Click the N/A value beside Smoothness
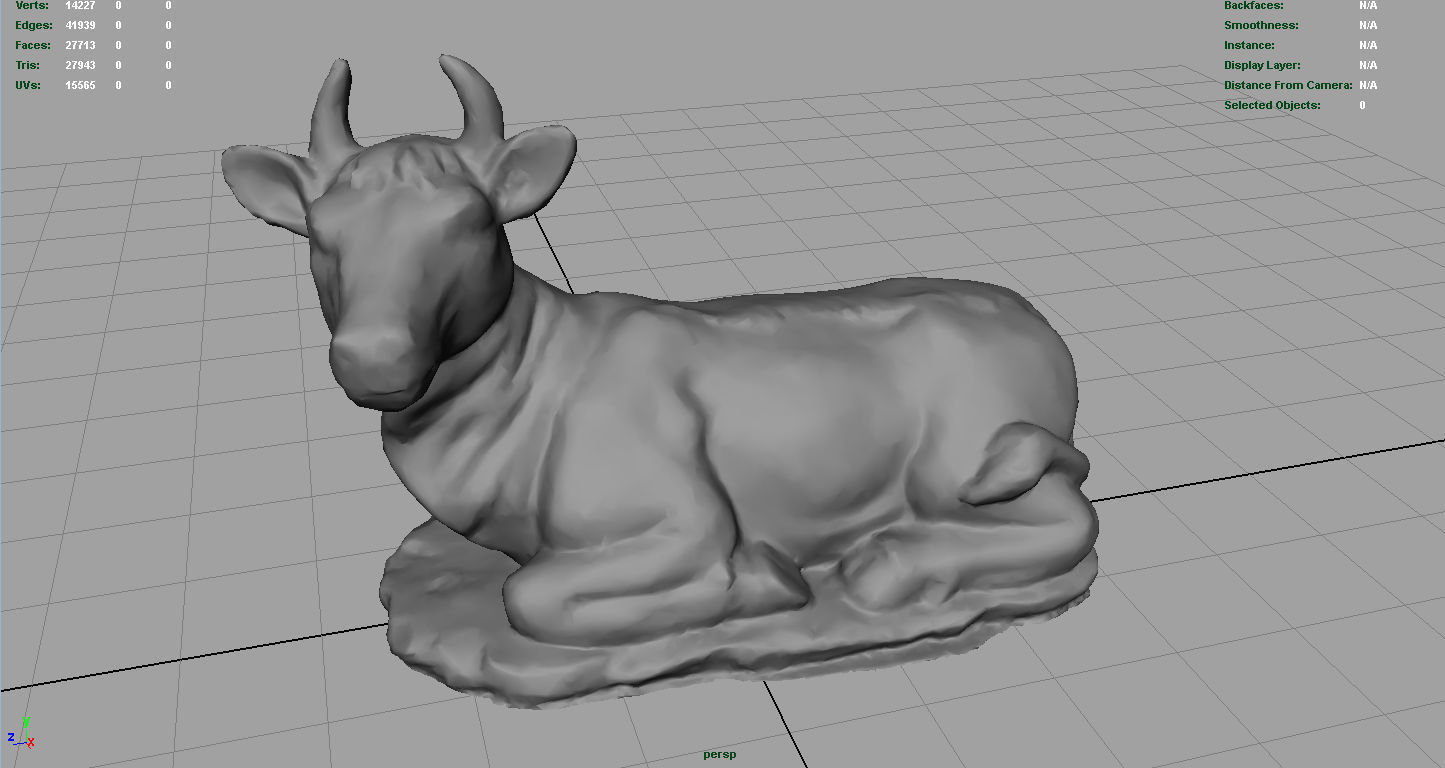The image size is (1445, 768). (x=1368, y=25)
